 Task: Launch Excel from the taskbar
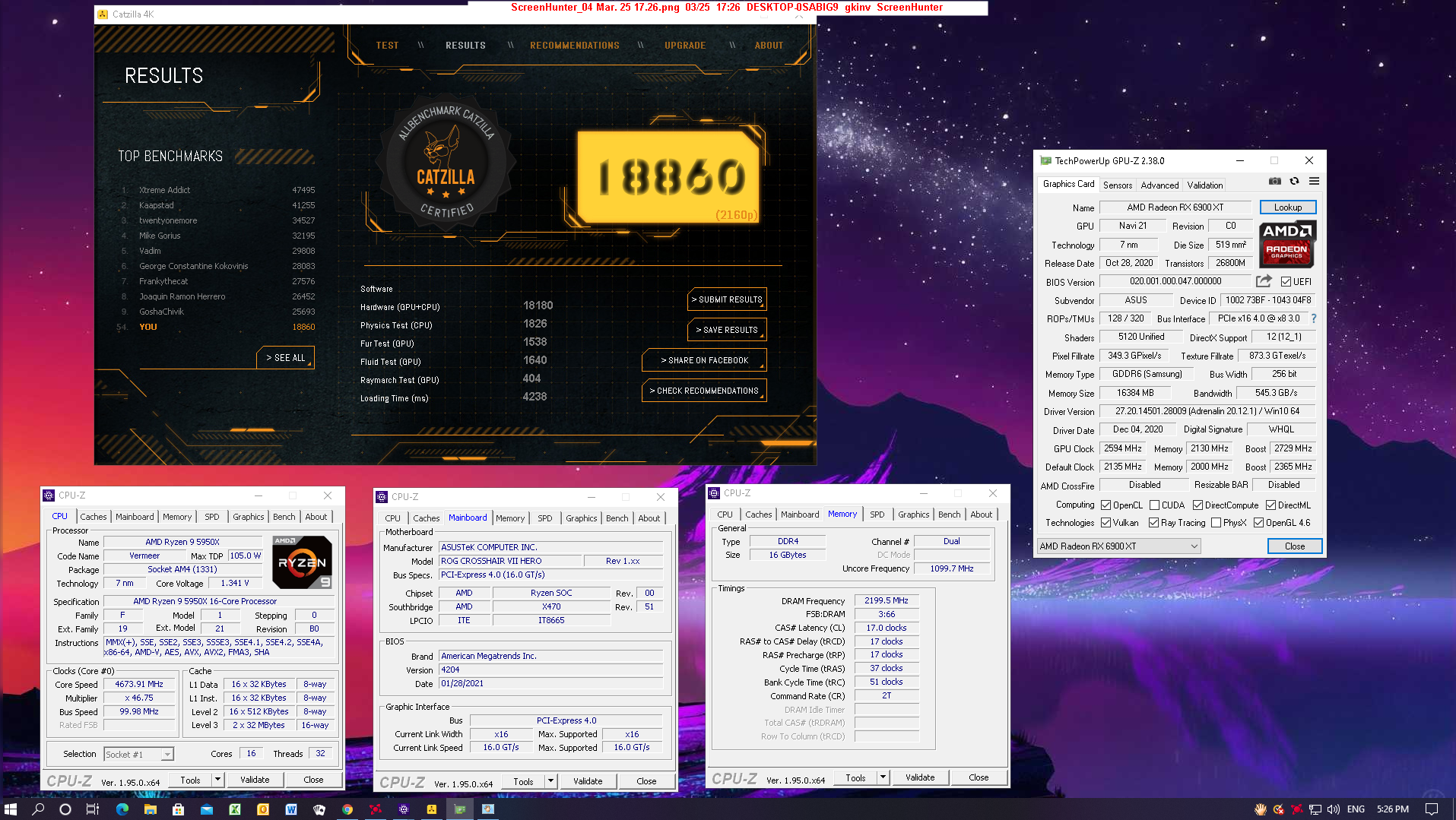[234, 809]
